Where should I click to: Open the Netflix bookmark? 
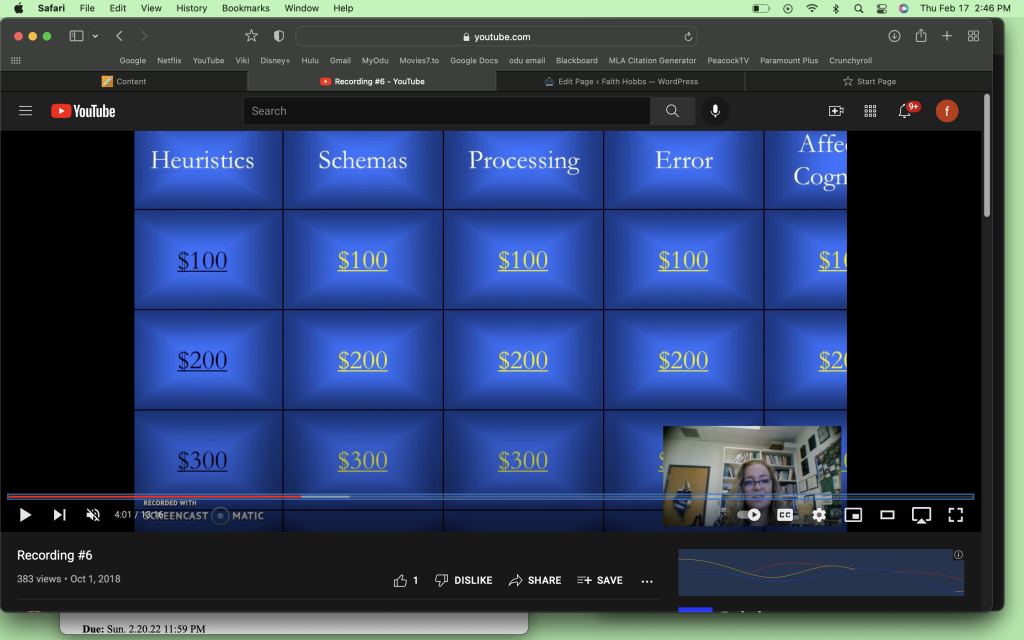tap(169, 60)
